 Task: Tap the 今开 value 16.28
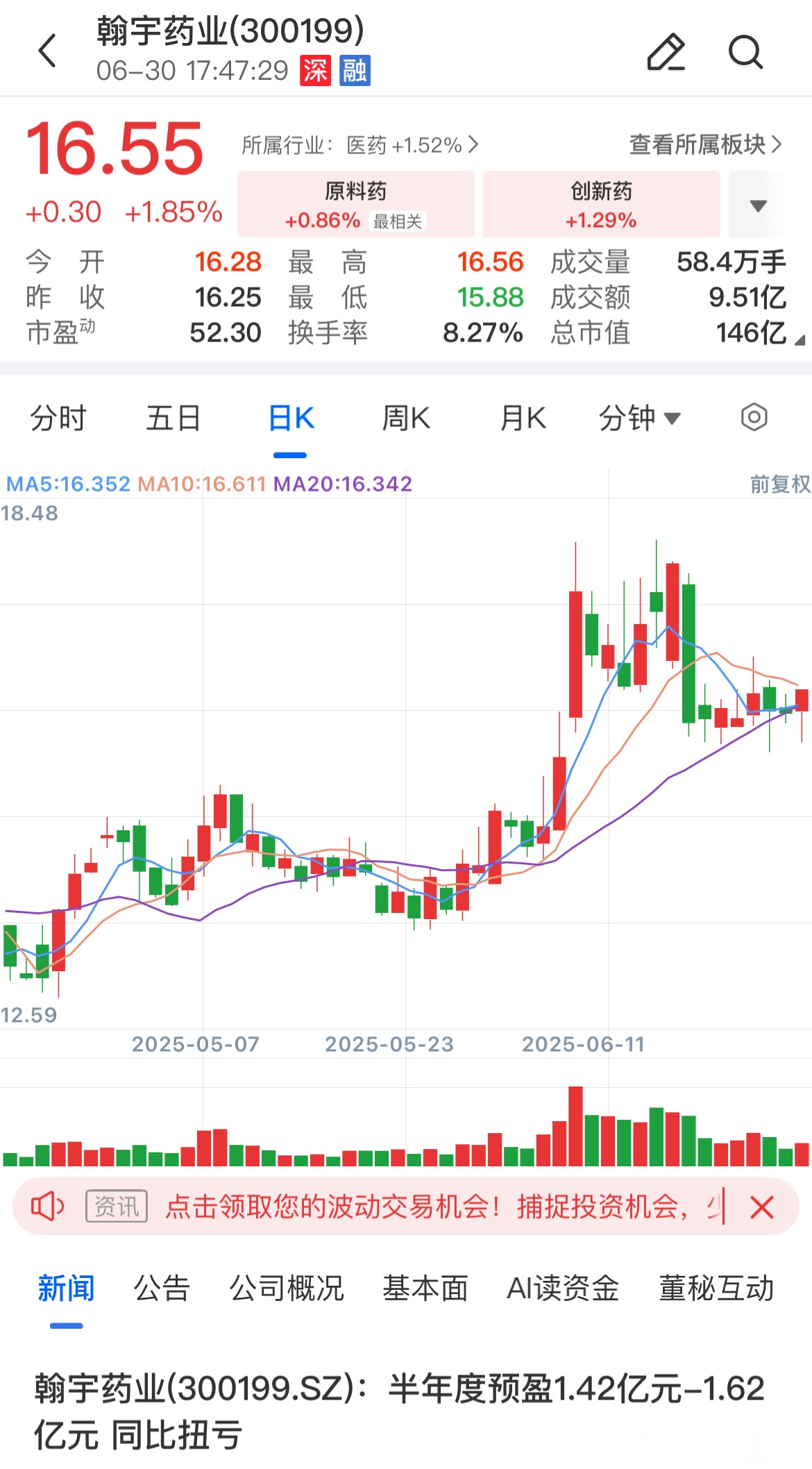tap(228, 262)
